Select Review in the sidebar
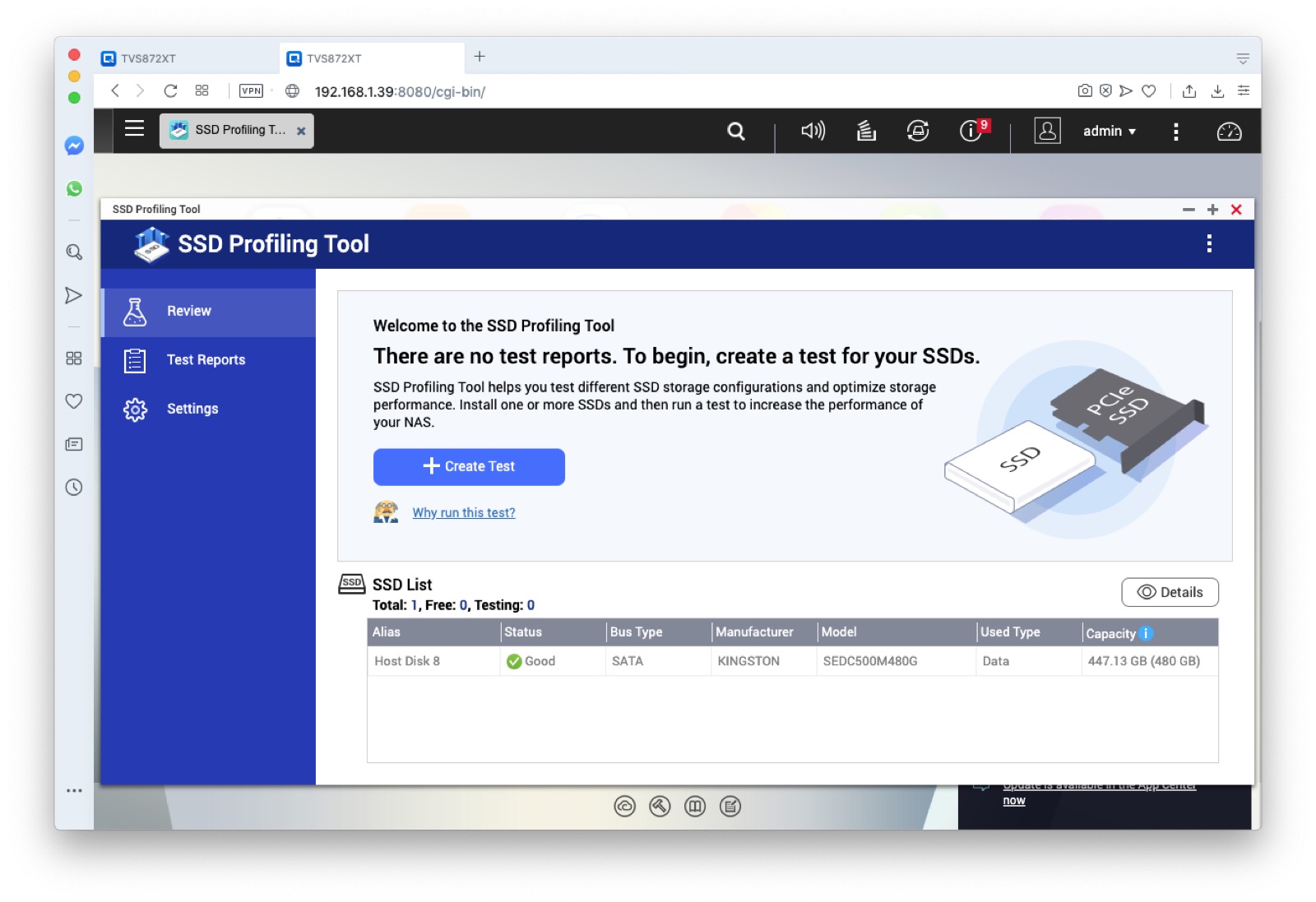This screenshot has height=902, width=1316. [208, 312]
